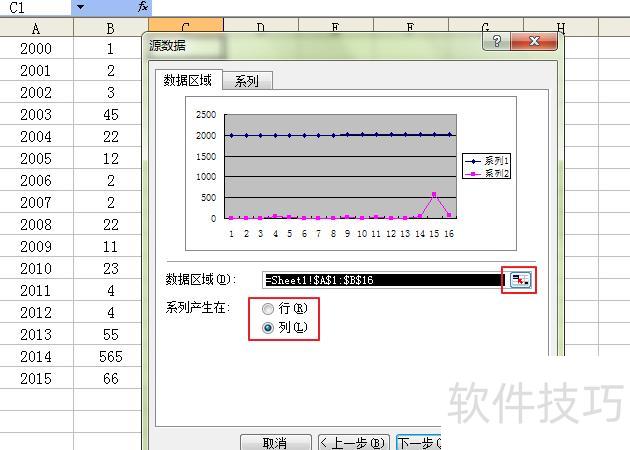
Task: Click cell containing 2003
Action: (36, 115)
